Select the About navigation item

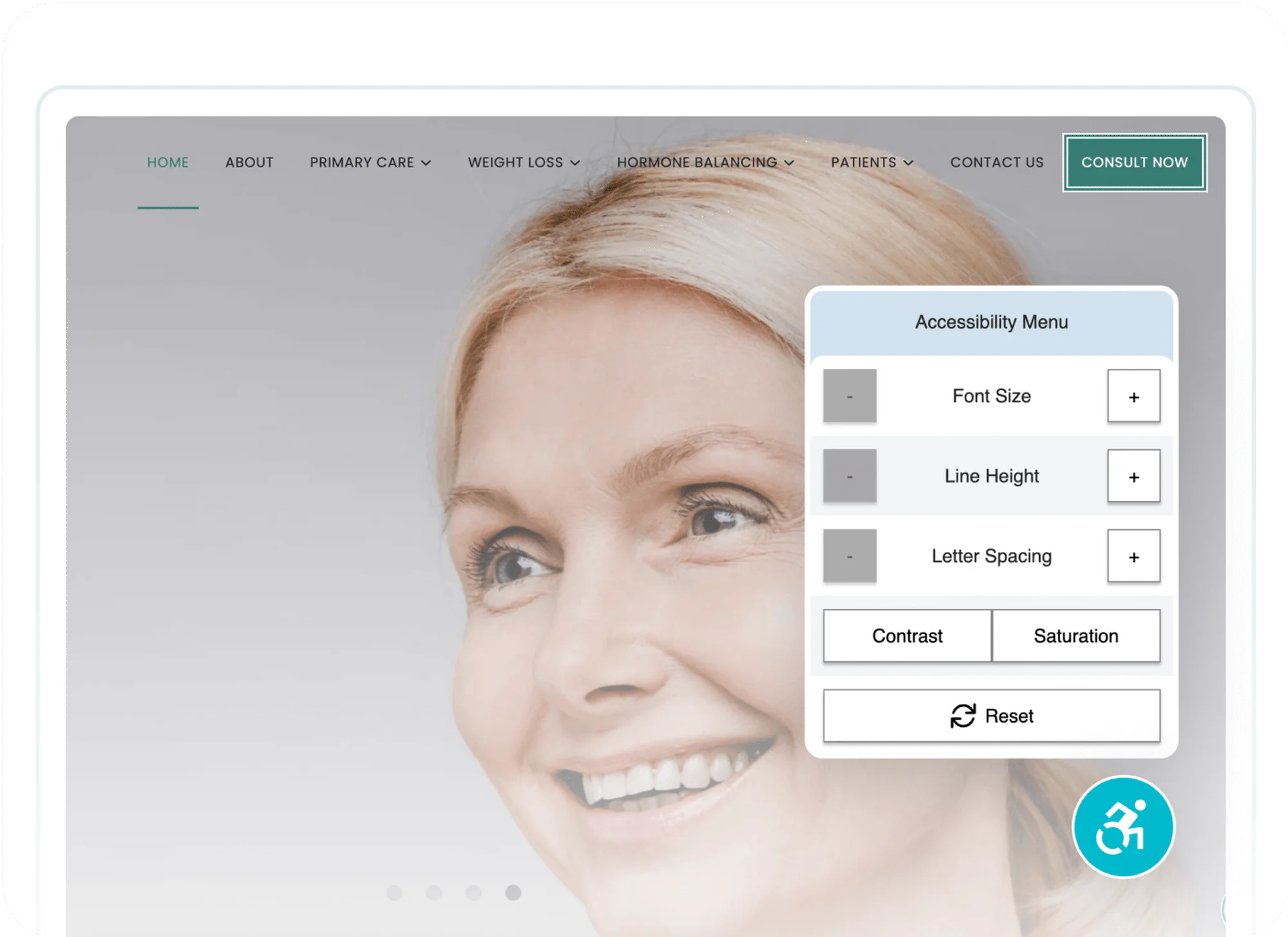click(249, 162)
